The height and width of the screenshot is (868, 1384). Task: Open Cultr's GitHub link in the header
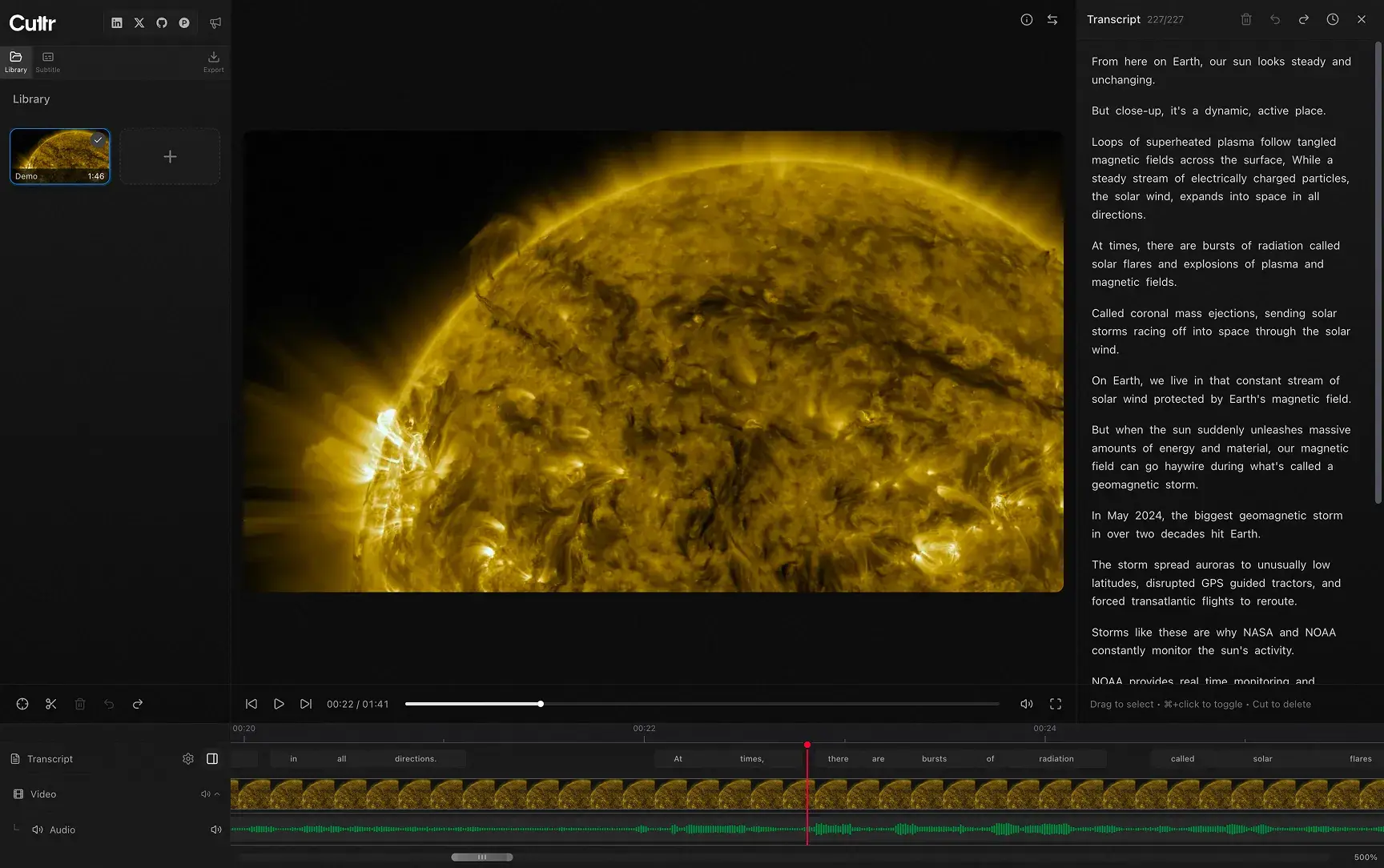click(162, 22)
